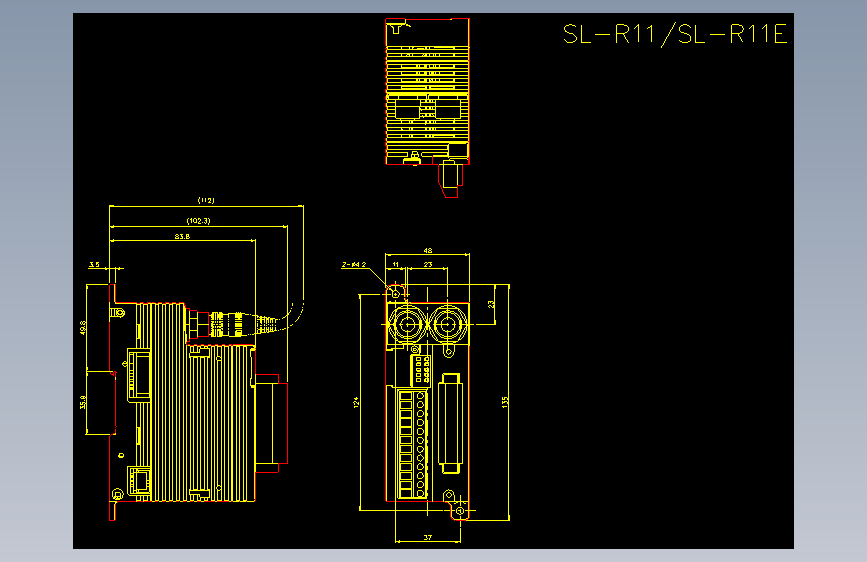Viewport: 867px width, 562px height.
Task: Click the 11 dimension label
Action: click(x=396, y=264)
